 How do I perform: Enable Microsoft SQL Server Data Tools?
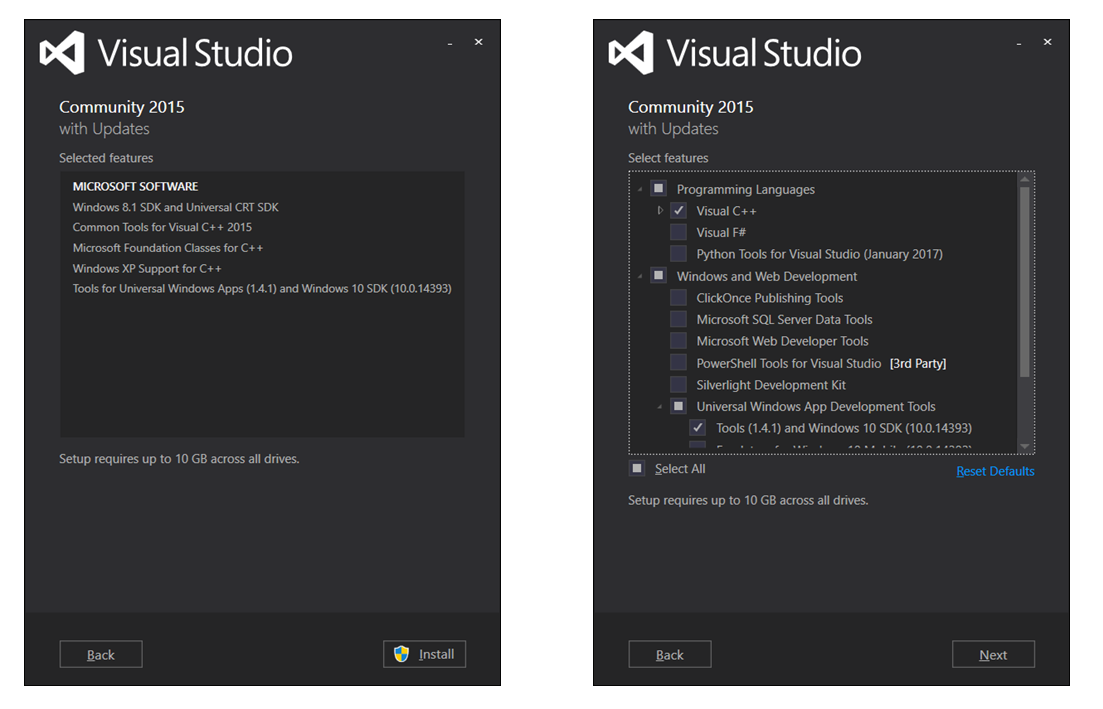[678, 319]
